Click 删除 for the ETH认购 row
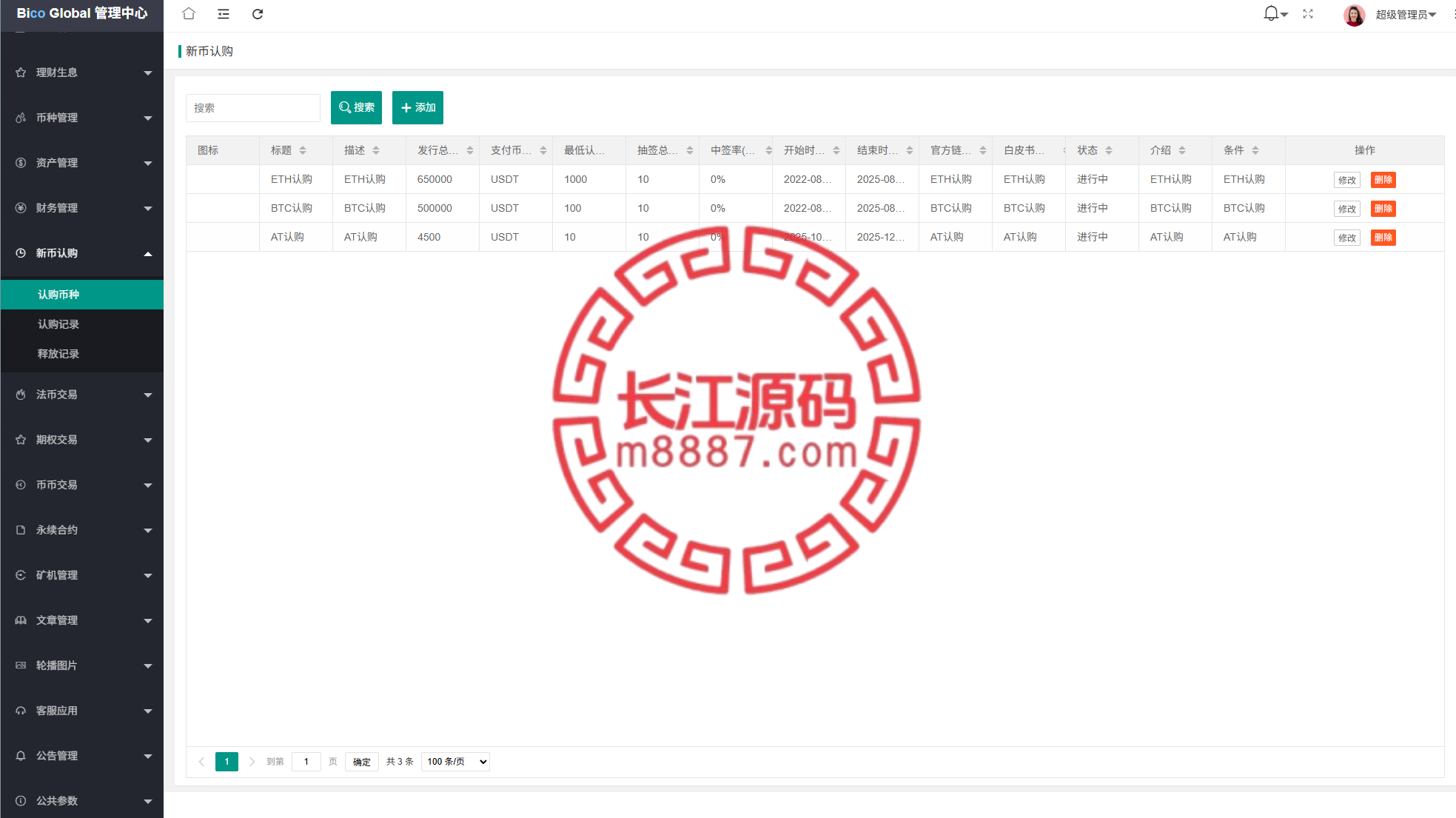Image resolution: width=1456 pixels, height=818 pixels. pos(1383,180)
